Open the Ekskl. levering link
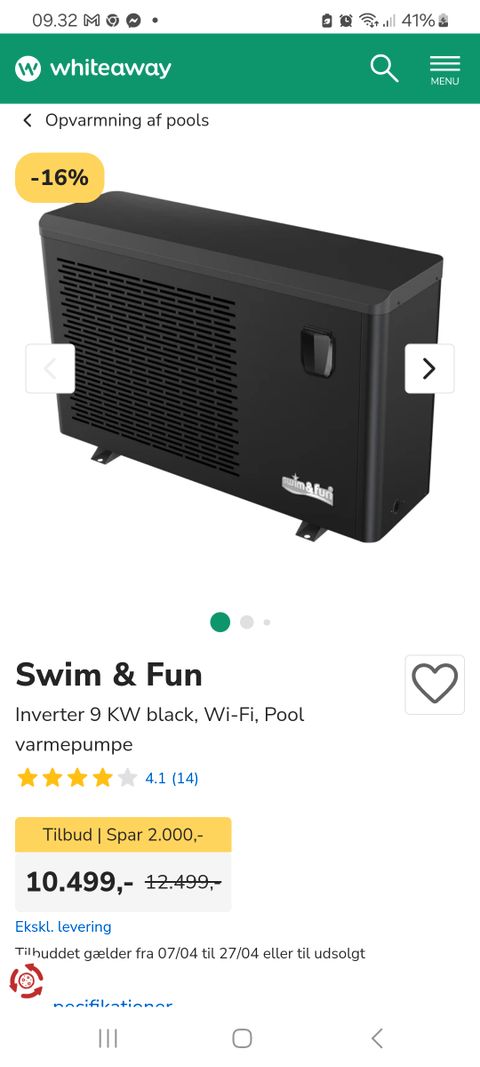This screenshot has height=1067, width=480. (x=63, y=927)
